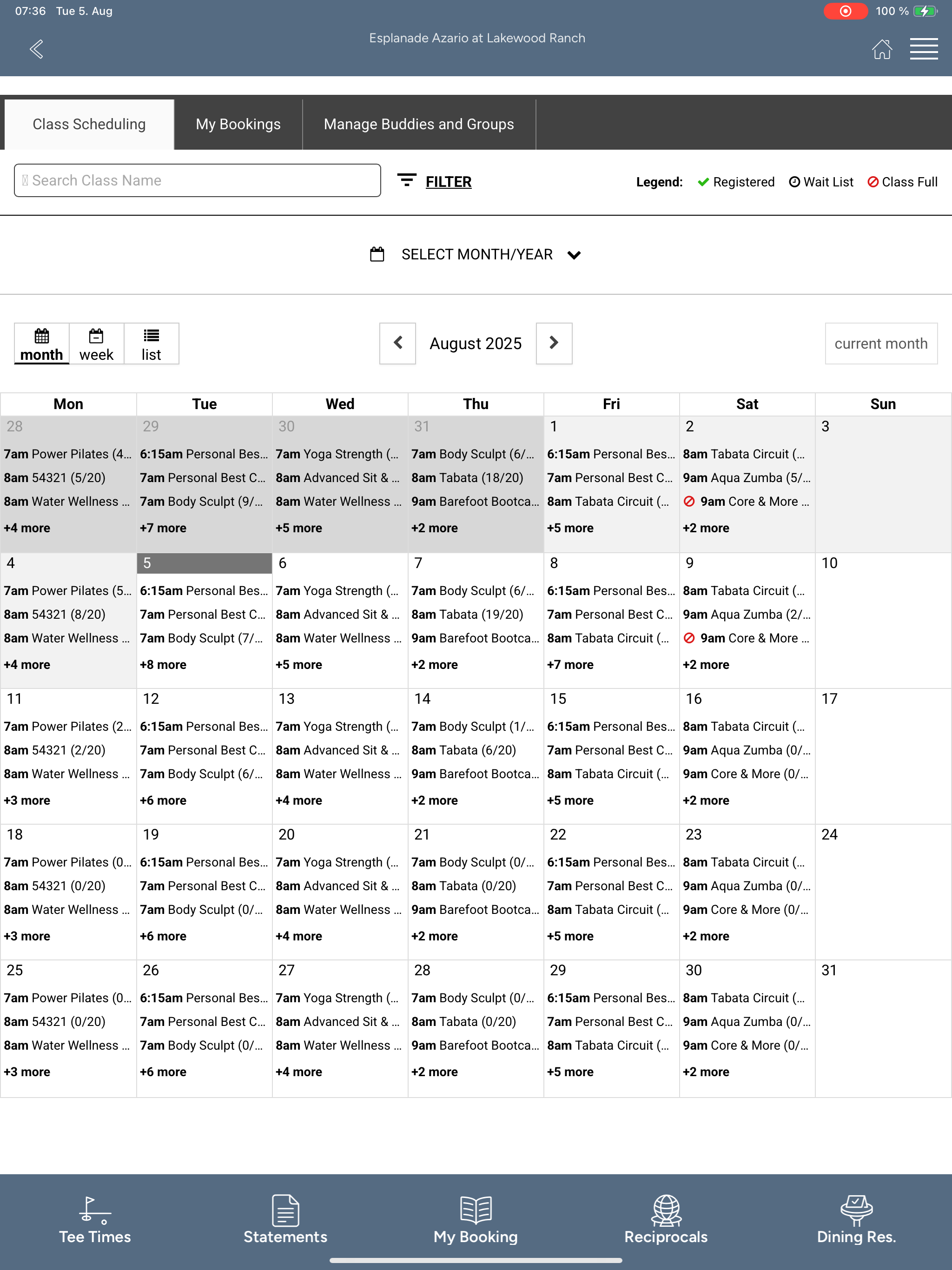Open the My Bookings tab
The height and width of the screenshot is (1270, 952).
coord(238,124)
